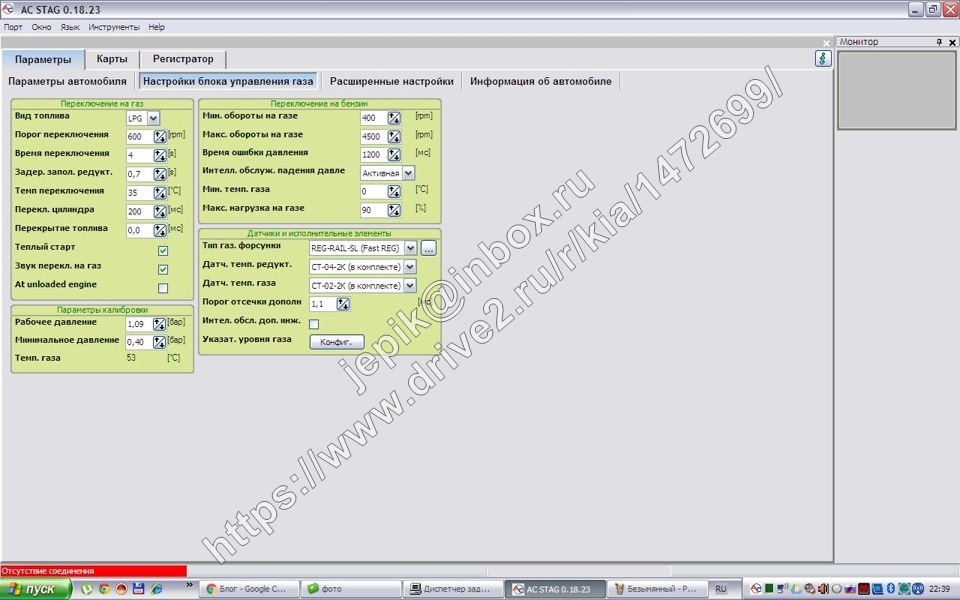Click the stepper icon for Темп переключения
The image size is (960, 600).
click(160, 193)
